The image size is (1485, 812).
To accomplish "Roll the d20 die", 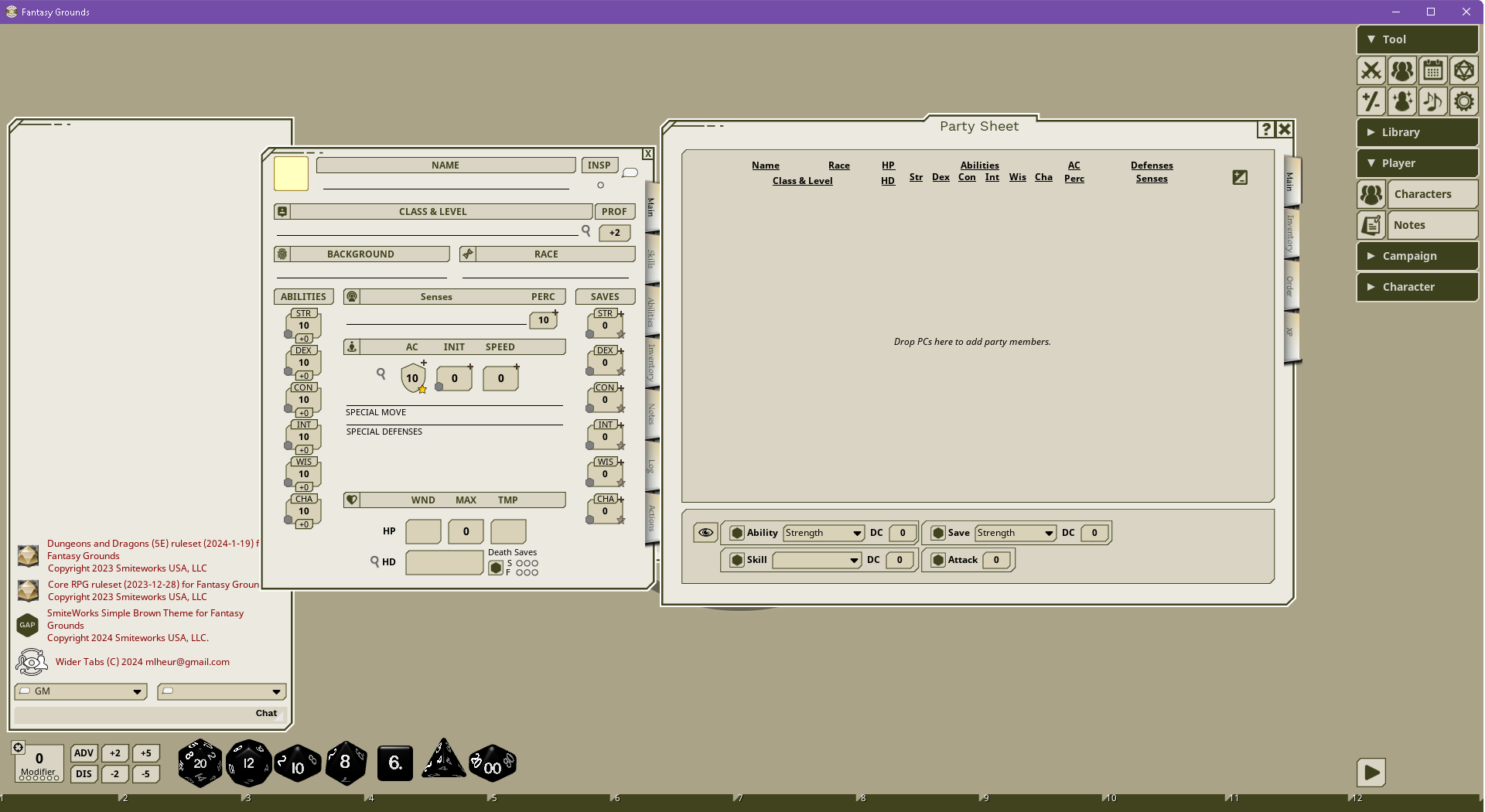I will coord(200,763).
